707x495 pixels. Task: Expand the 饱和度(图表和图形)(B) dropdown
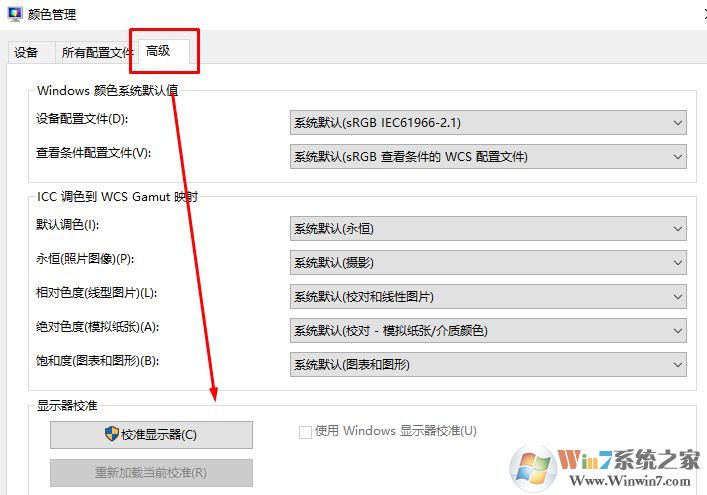point(487,364)
